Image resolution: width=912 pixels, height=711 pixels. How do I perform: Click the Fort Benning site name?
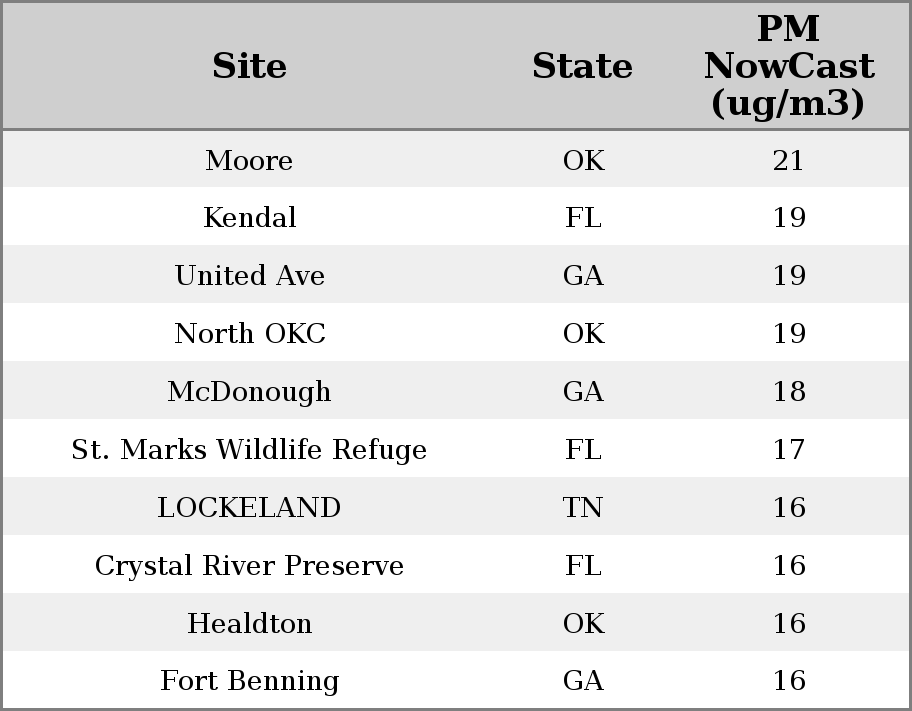tap(249, 681)
